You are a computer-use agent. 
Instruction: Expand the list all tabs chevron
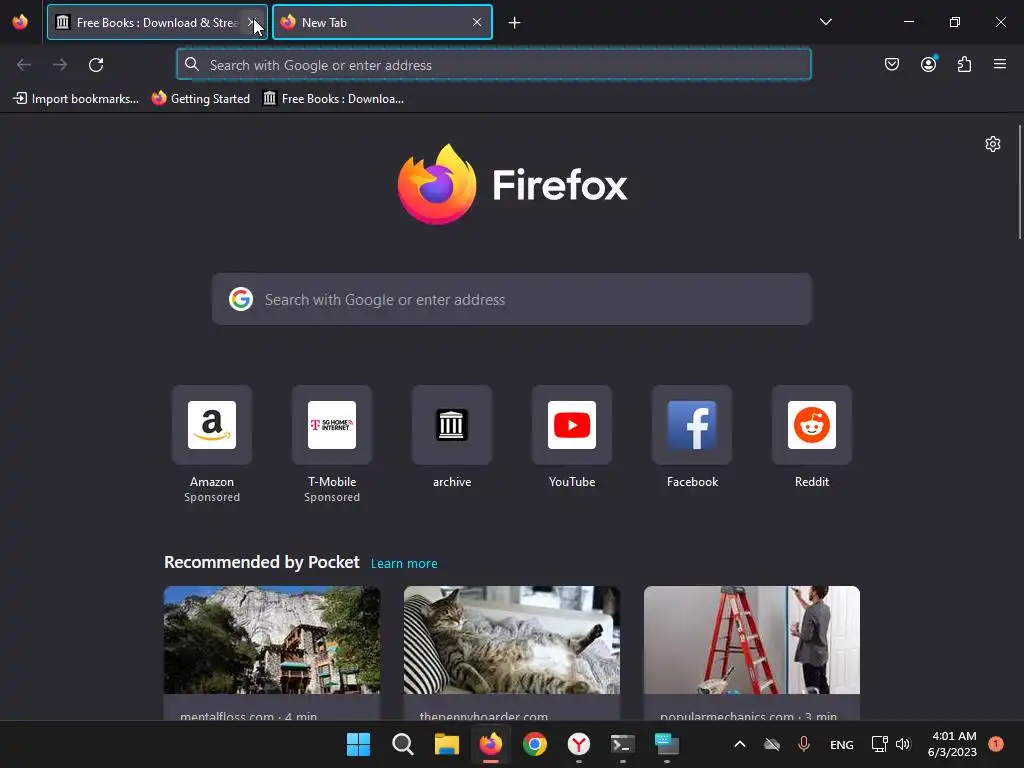pyautogui.click(x=825, y=22)
